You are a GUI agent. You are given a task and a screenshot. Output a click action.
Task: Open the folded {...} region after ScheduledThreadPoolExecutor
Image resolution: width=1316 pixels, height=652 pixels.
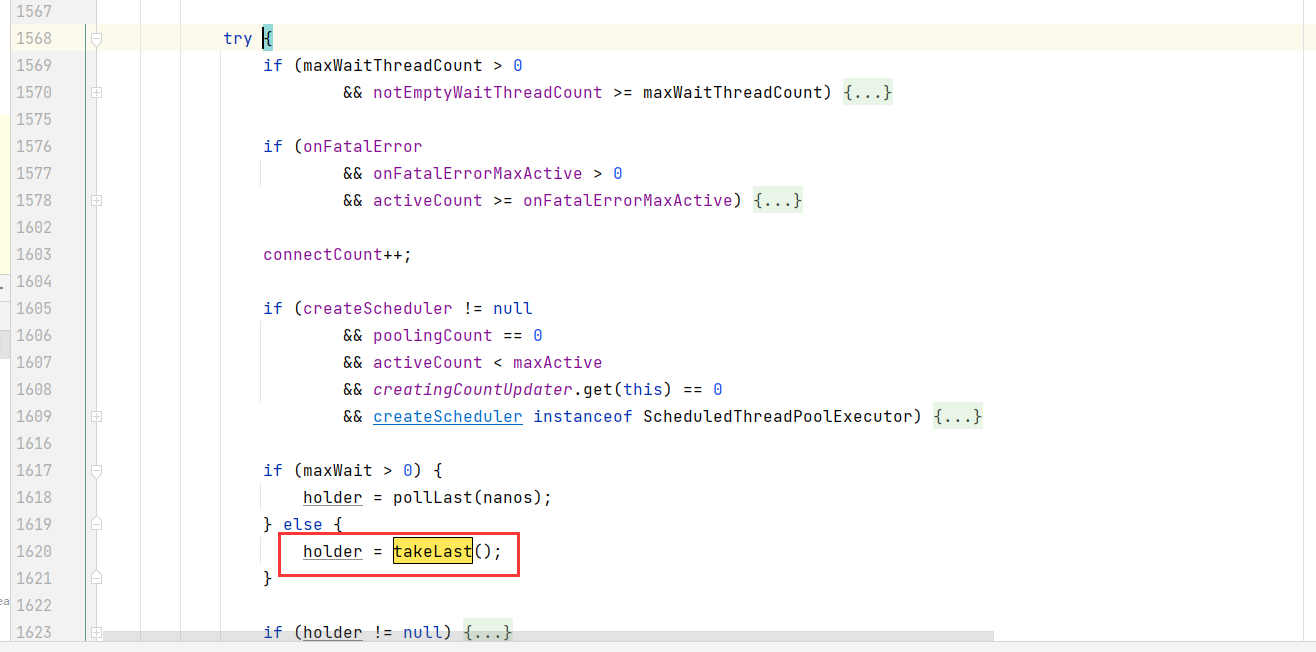coord(957,417)
